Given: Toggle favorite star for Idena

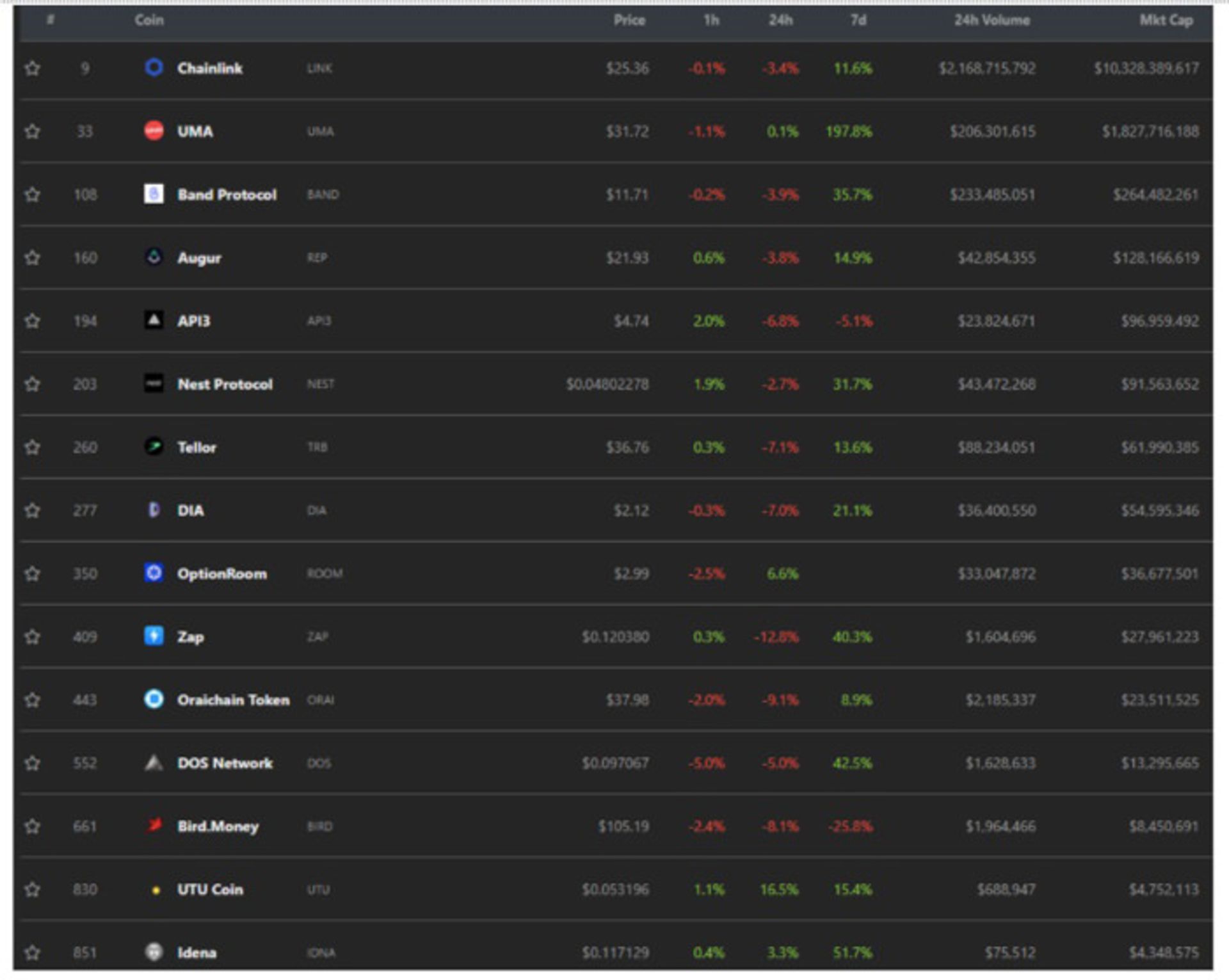Looking at the screenshot, I should pos(33,952).
